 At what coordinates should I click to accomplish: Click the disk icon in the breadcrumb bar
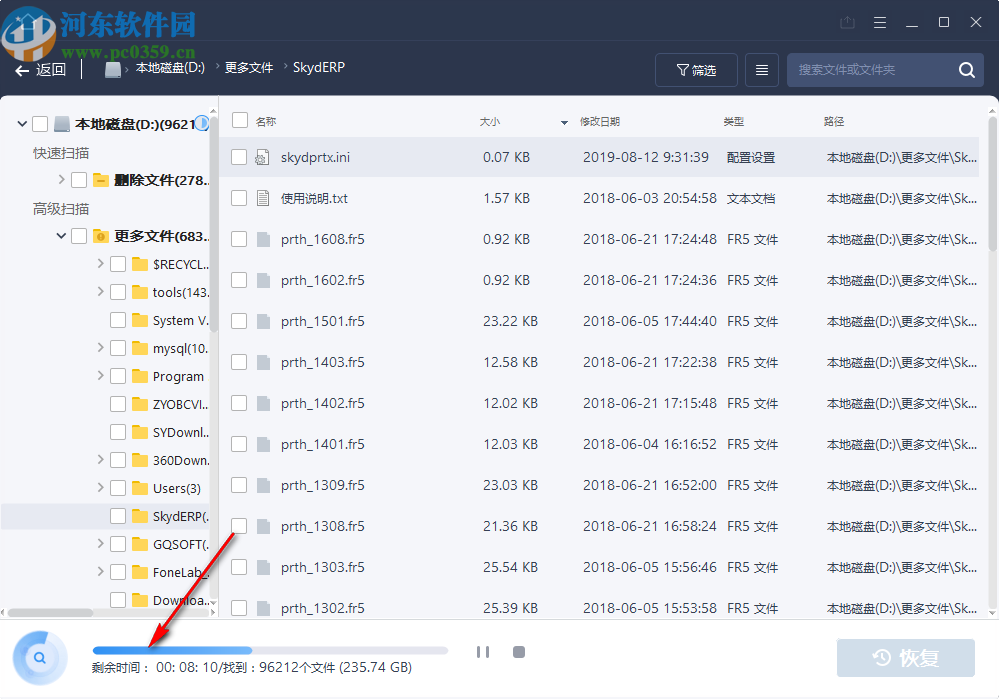pos(113,67)
